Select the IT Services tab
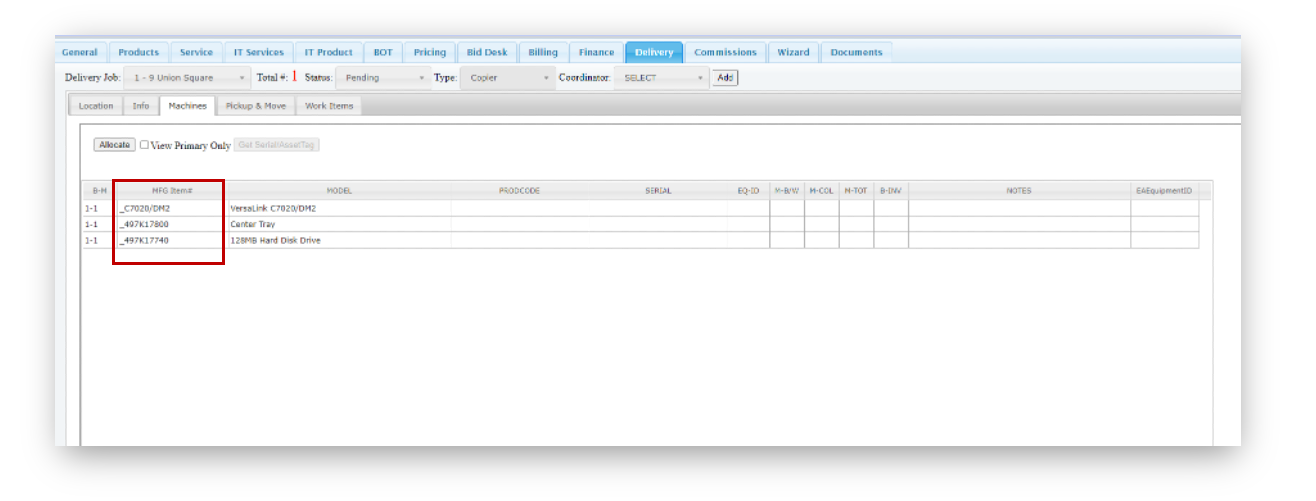 coord(259,53)
